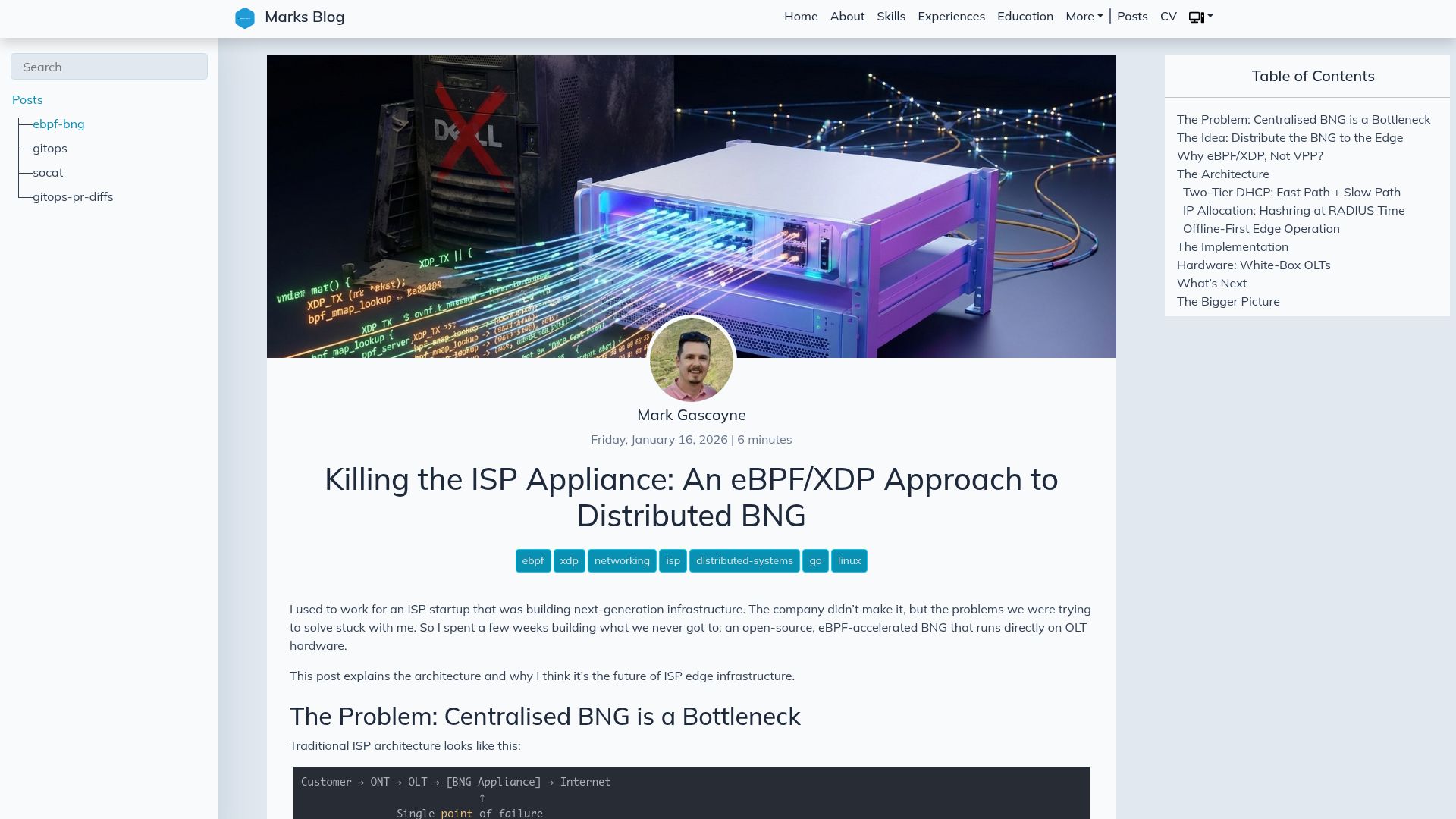Click the hero banner image of OLT hardware
The height and width of the screenshot is (819, 1456).
pos(692,206)
